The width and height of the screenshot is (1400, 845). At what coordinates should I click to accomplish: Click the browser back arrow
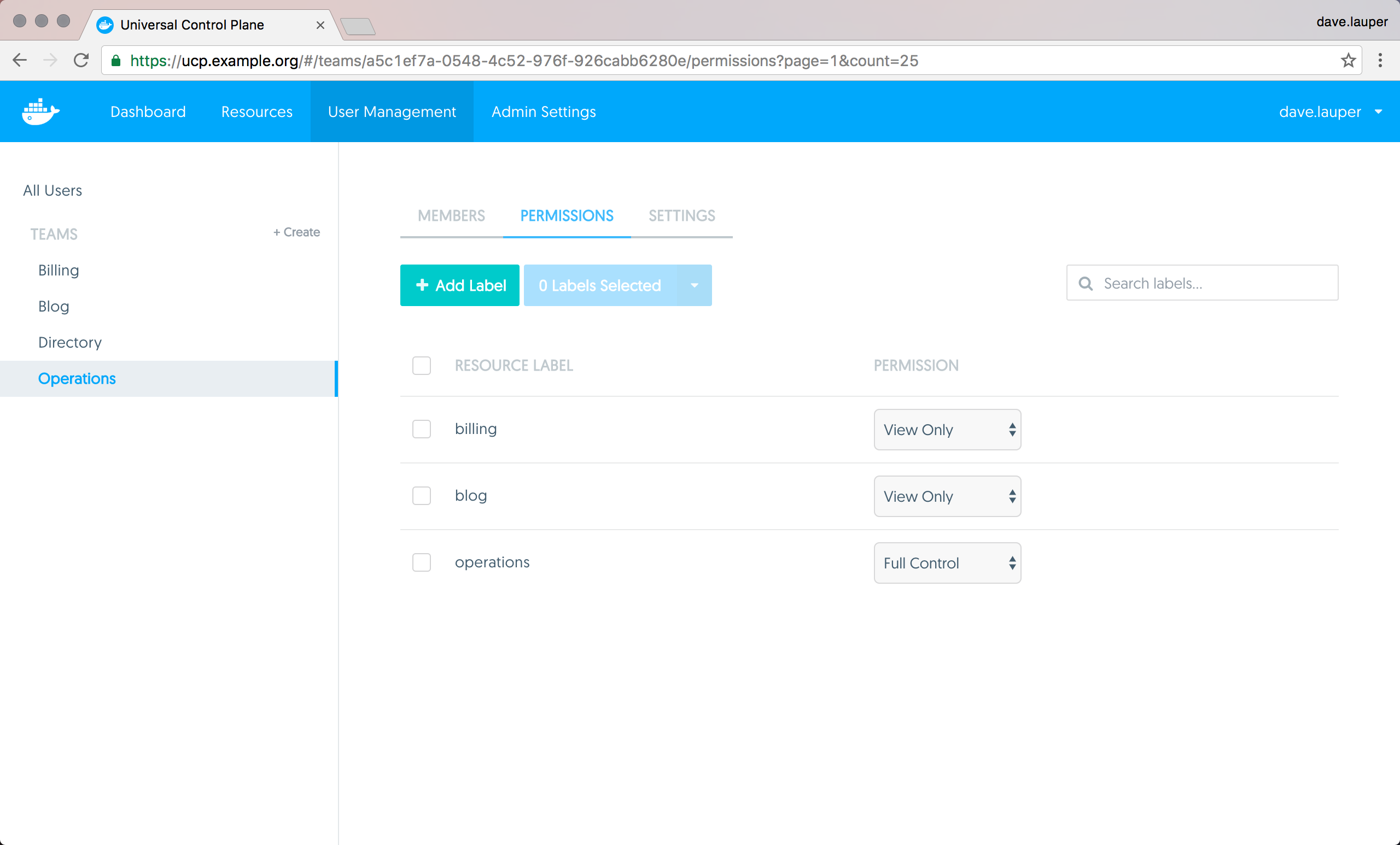coord(20,60)
